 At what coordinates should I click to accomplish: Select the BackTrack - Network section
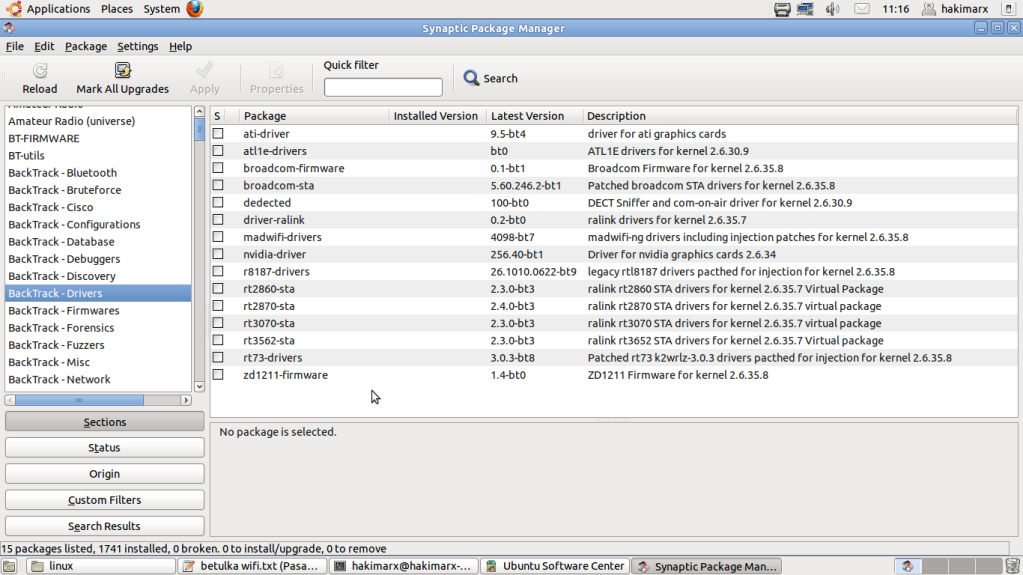click(x=98, y=379)
